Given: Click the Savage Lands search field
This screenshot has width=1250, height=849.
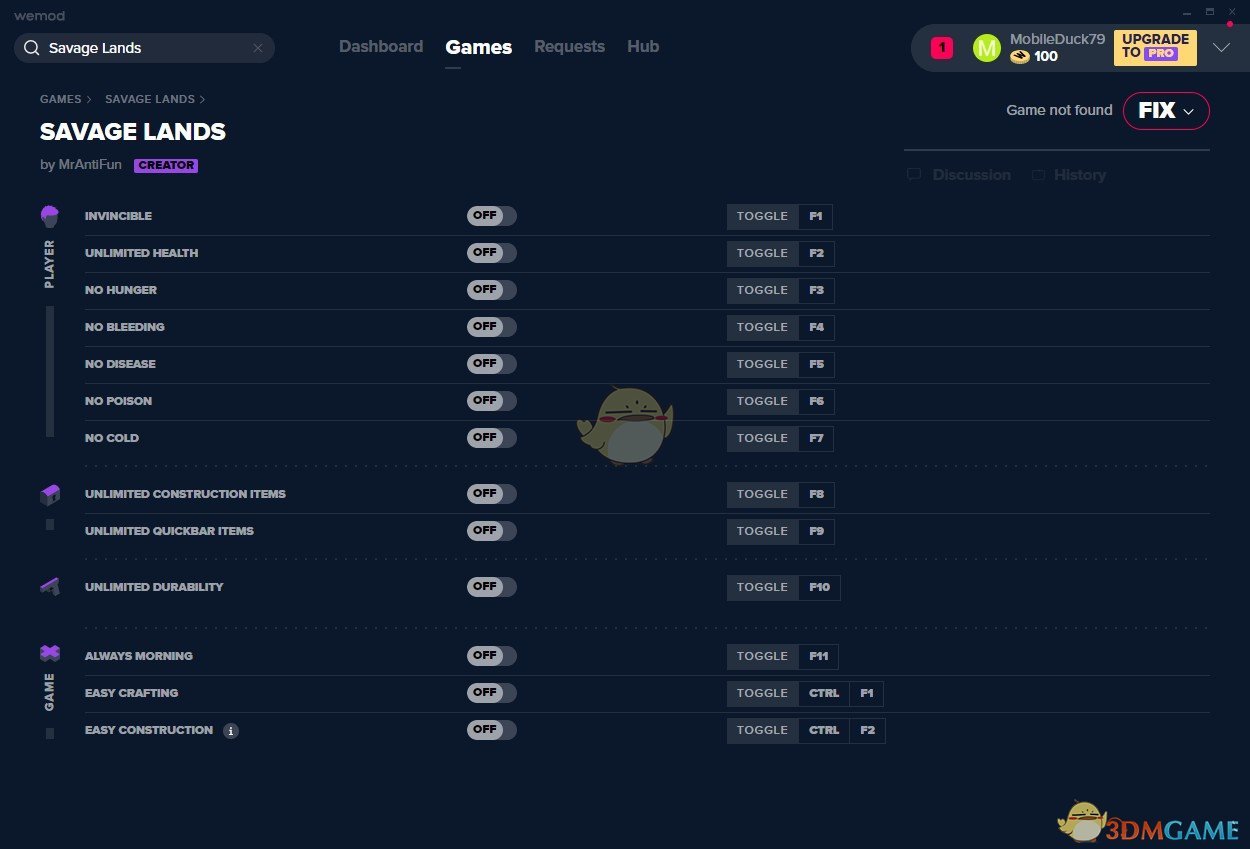Looking at the screenshot, I should point(144,48).
